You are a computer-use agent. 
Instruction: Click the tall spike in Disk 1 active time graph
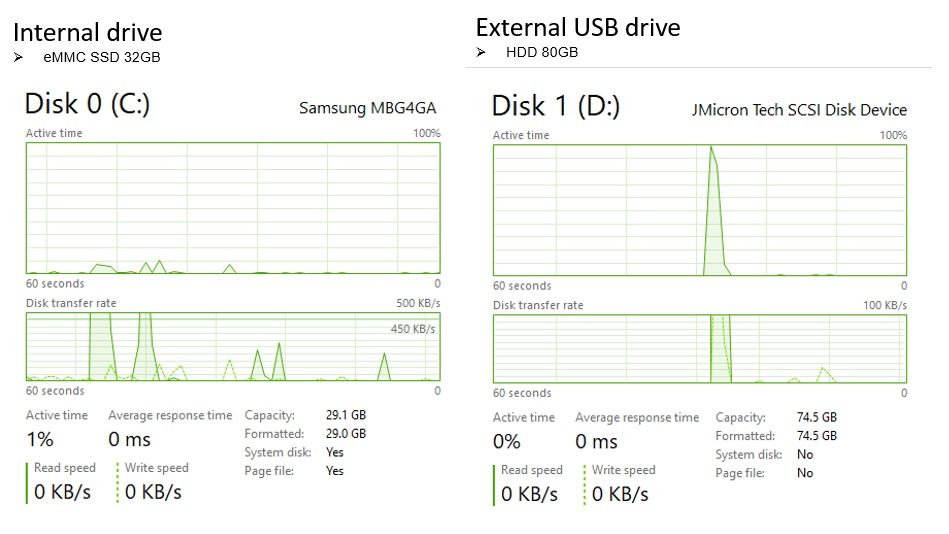tap(716, 211)
